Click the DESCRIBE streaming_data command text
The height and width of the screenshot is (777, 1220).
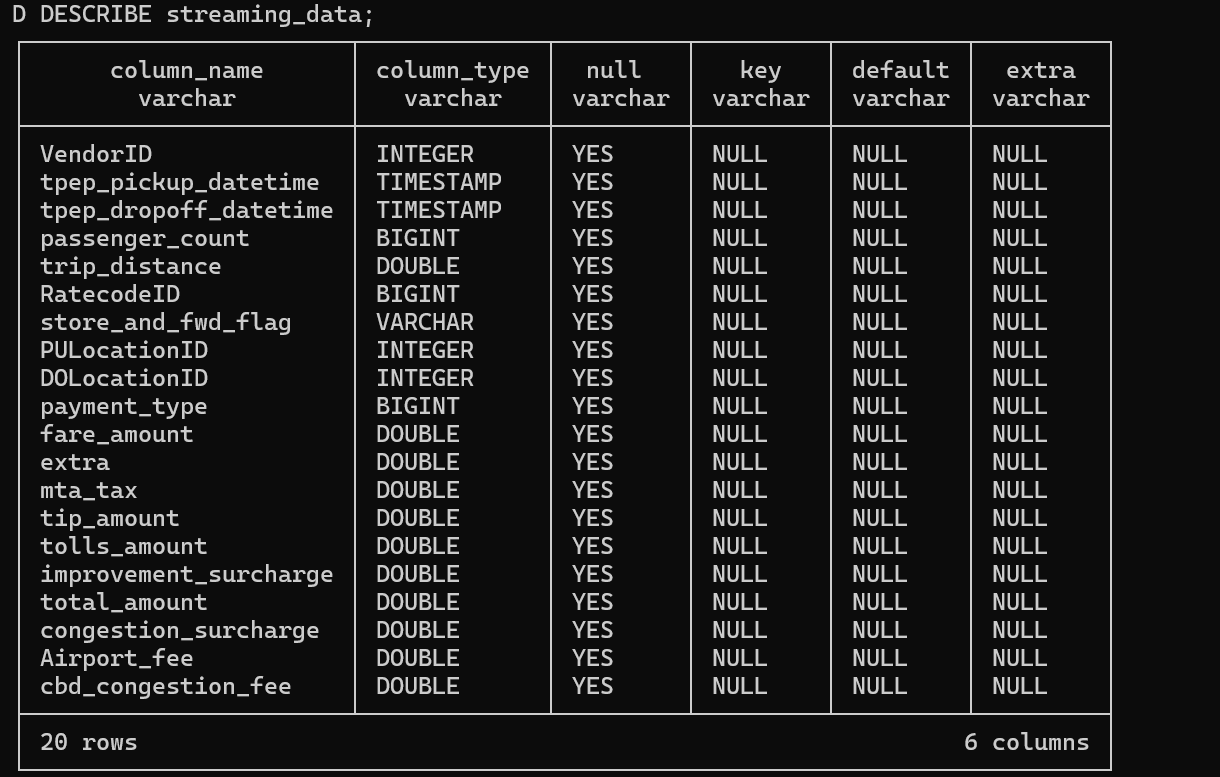(206, 15)
